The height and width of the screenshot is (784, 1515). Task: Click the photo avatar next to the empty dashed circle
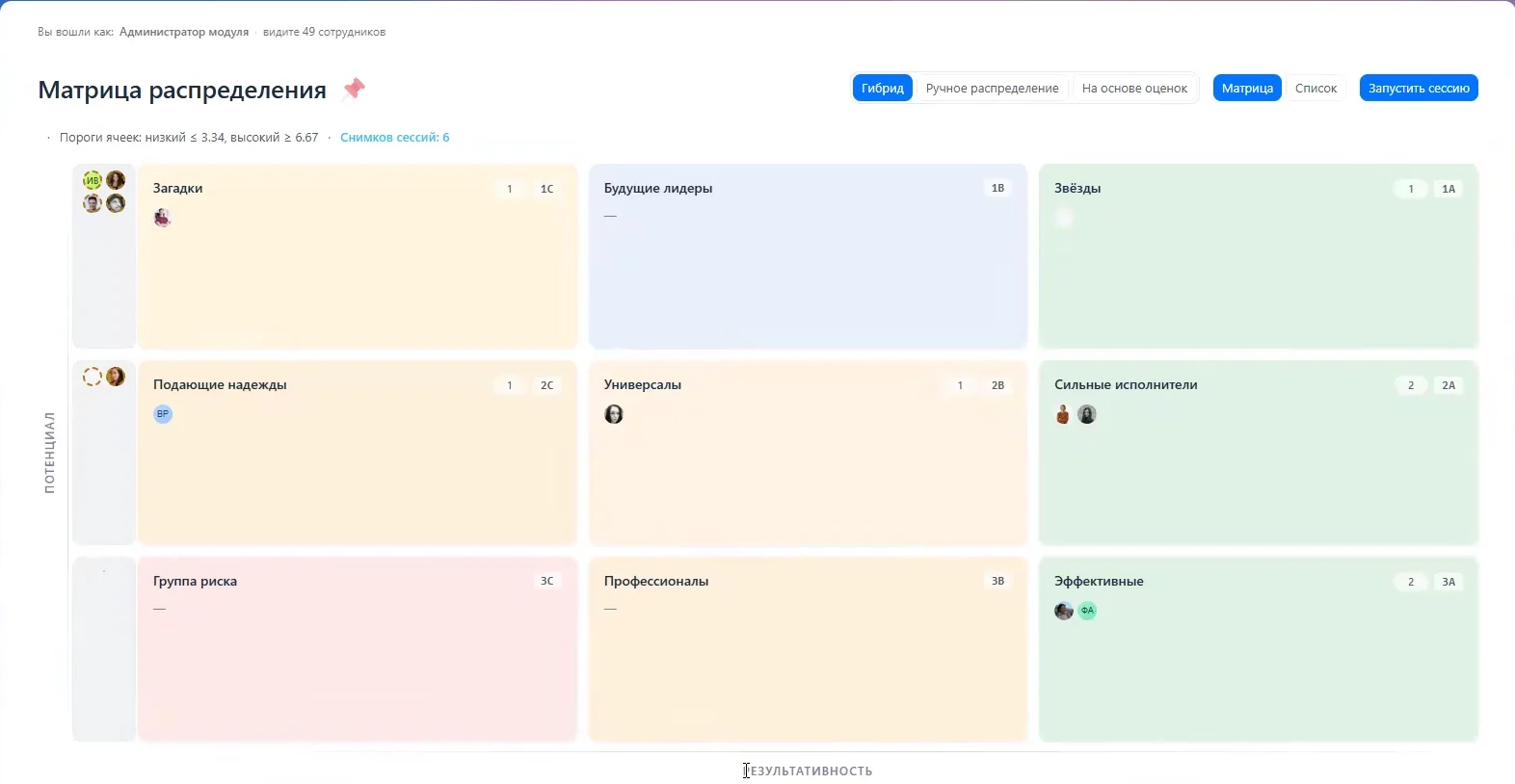pyautogui.click(x=116, y=377)
